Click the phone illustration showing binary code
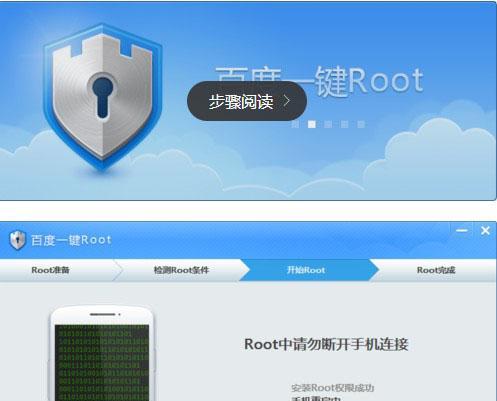Image resolution: width=497 pixels, height=401 pixels. [102, 353]
